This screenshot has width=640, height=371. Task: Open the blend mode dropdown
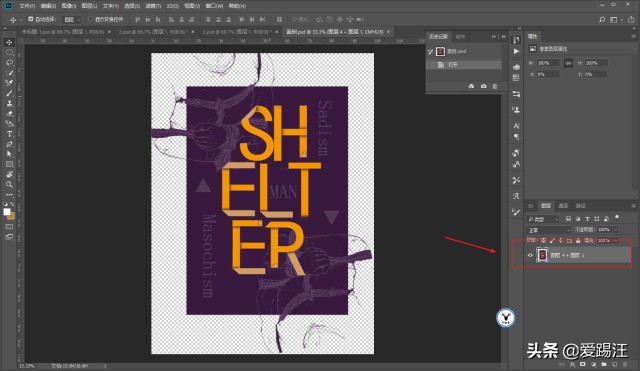(549, 230)
